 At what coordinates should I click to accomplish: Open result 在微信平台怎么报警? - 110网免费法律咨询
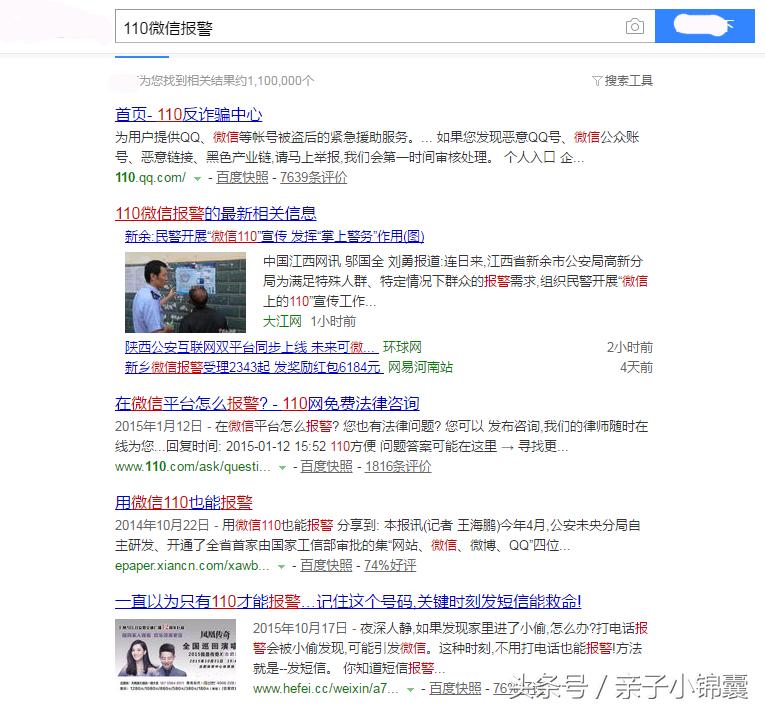click(x=267, y=404)
